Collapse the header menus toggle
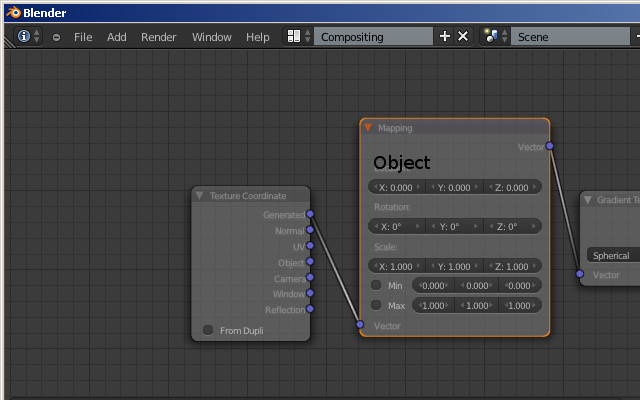Viewport: 640px width, 400px height. tap(56, 38)
